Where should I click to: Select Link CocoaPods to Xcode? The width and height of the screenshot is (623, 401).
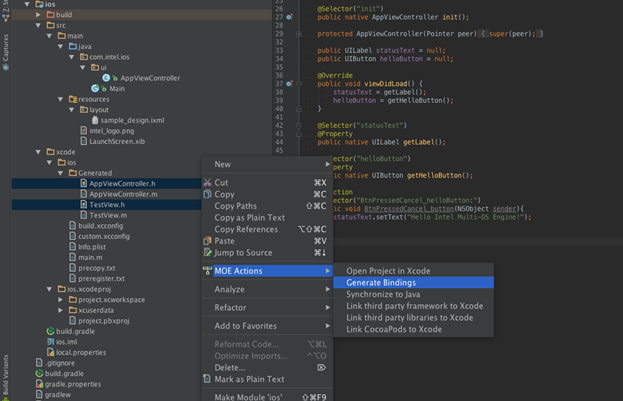click(414, 329)
